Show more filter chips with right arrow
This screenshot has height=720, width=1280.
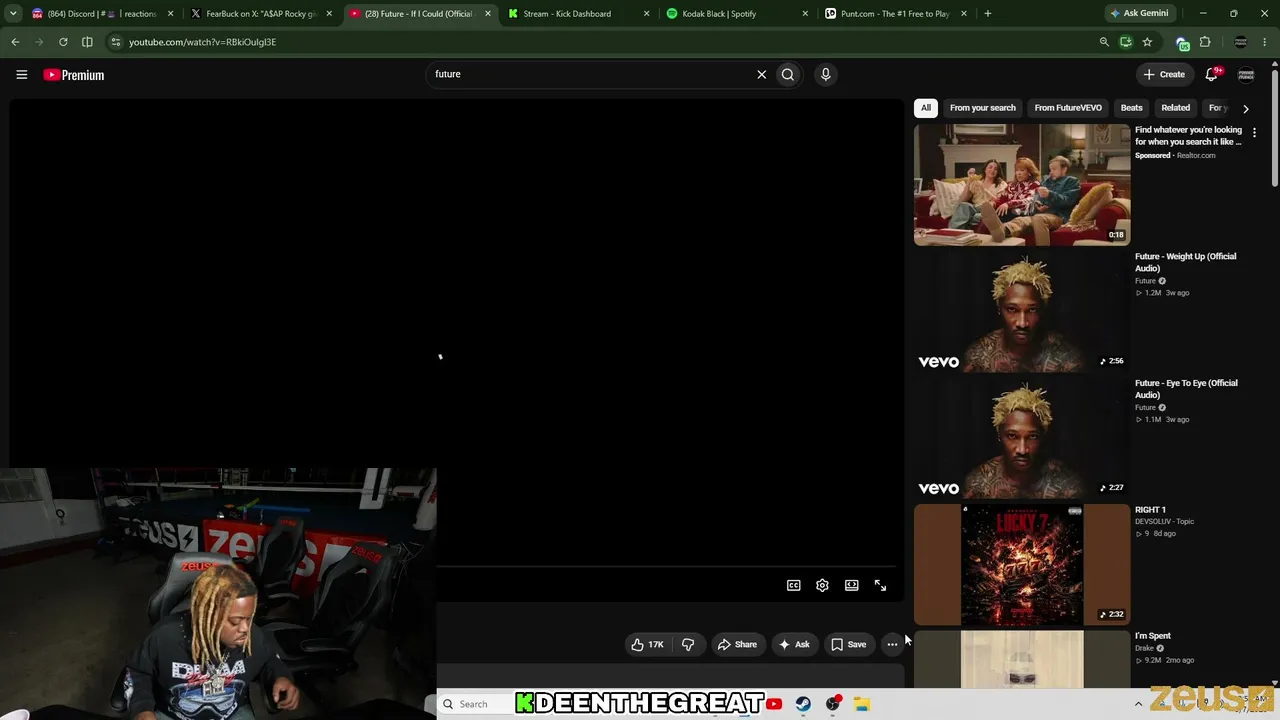pos(1245,108)
